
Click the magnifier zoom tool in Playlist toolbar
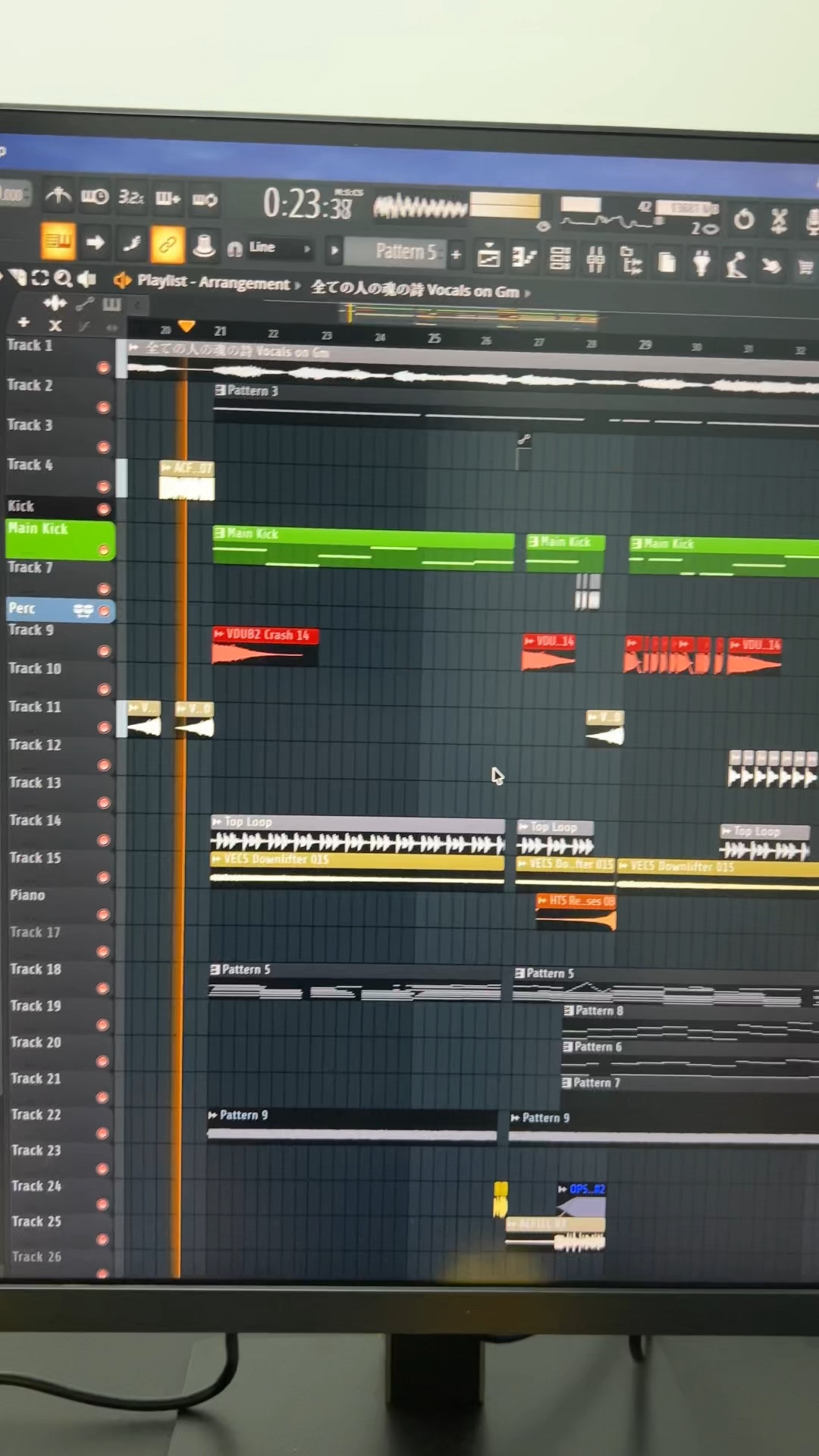(63, 278)
